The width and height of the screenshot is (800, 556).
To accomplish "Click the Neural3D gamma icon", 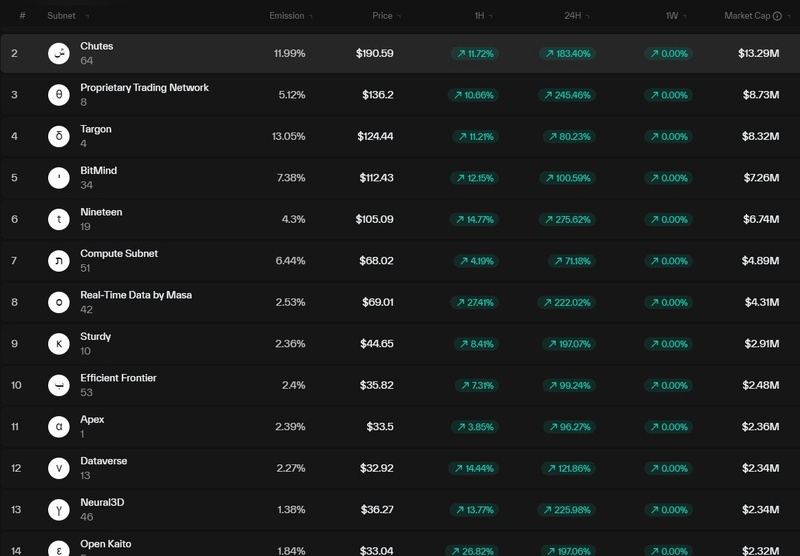I will pos(59,510).
